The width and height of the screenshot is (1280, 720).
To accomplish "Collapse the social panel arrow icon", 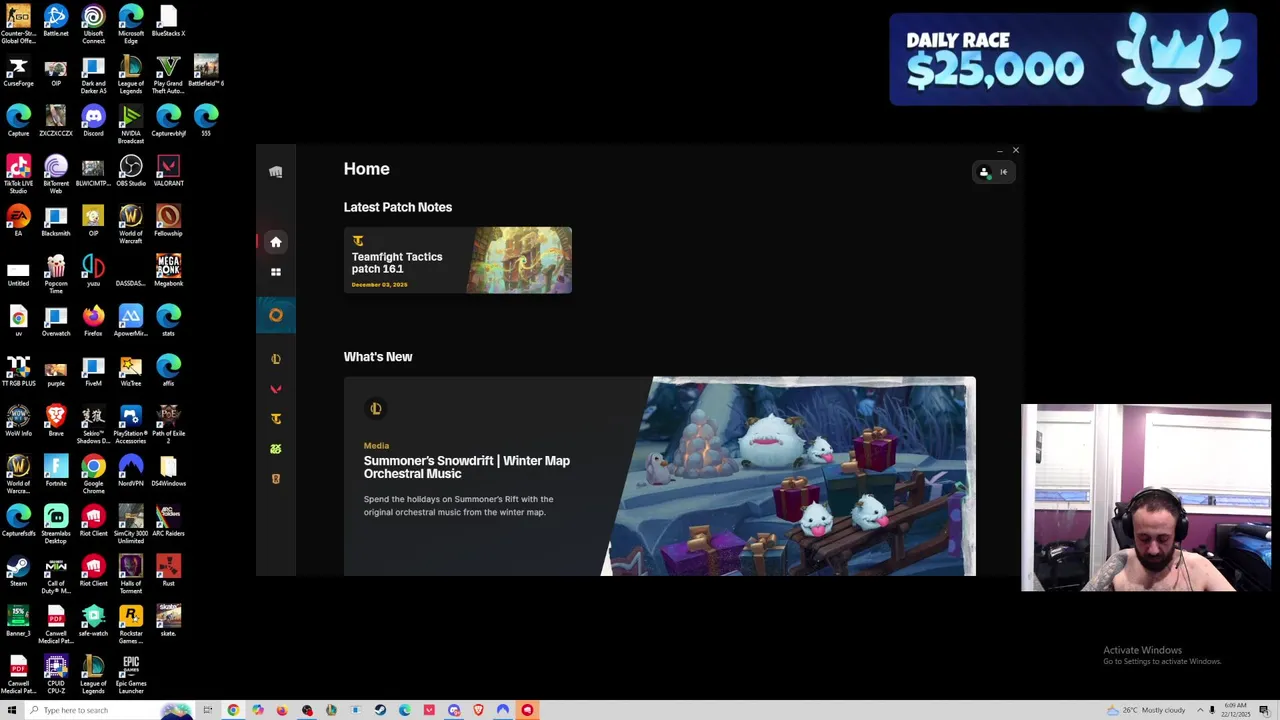I will coord(1004,172).
